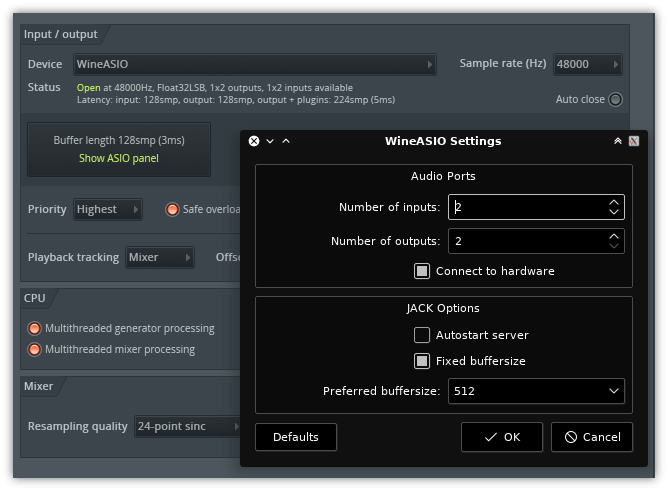Click the Mixer section tab
This screenshot has width=668, height=491.
coord(38,386)
